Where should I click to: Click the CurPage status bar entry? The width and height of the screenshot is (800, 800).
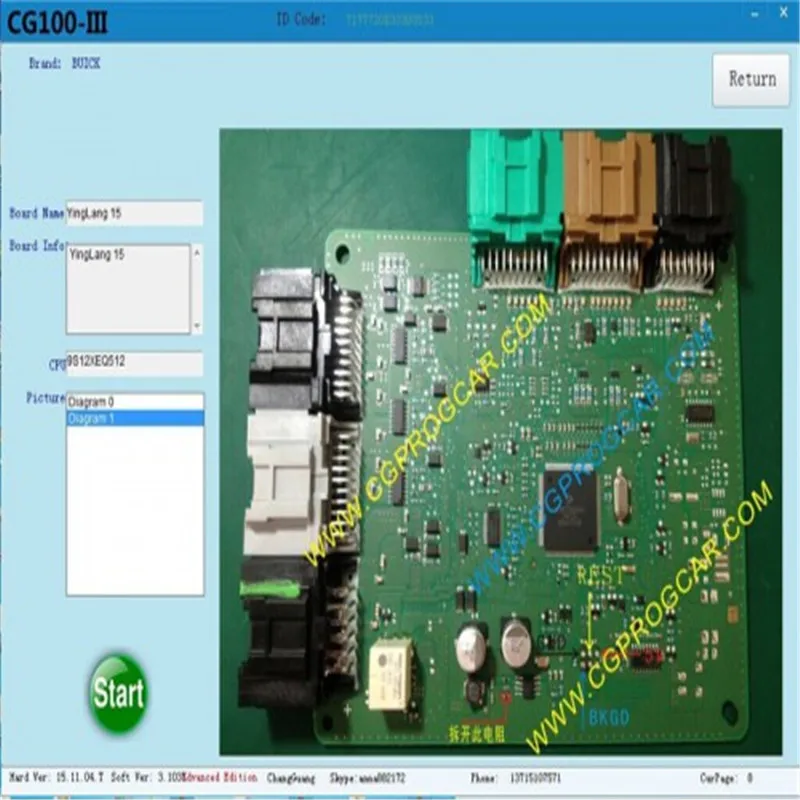point(727,778)
